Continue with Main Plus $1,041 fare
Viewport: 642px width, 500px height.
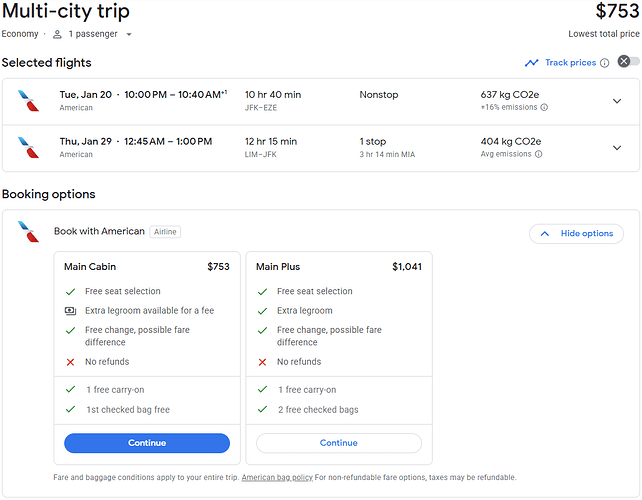pyautogui.click(x=338, y=443)
